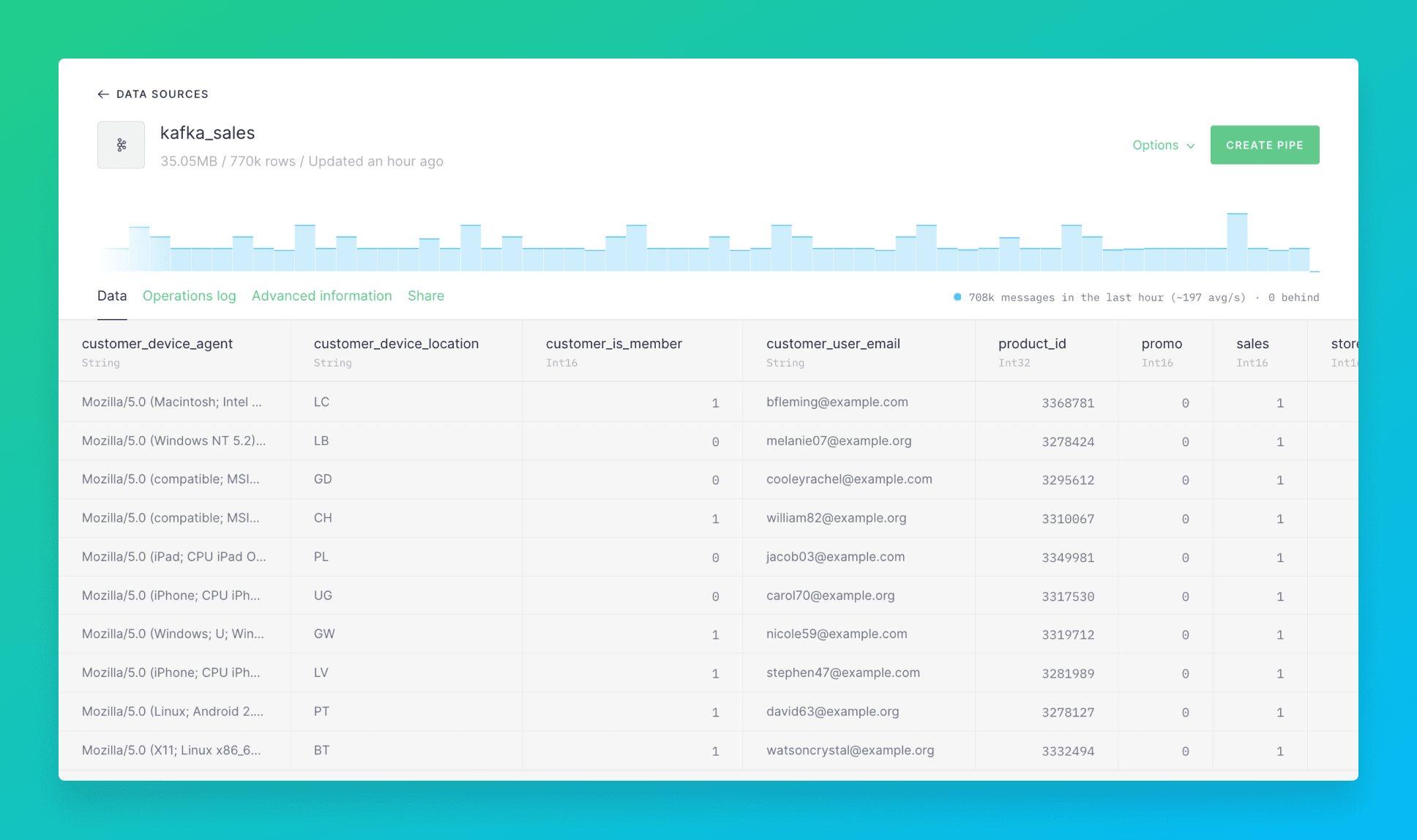The image size is (1417, 840).
Task: Select the bfleming@example.com email cell
Action: [x=837, y=402]
